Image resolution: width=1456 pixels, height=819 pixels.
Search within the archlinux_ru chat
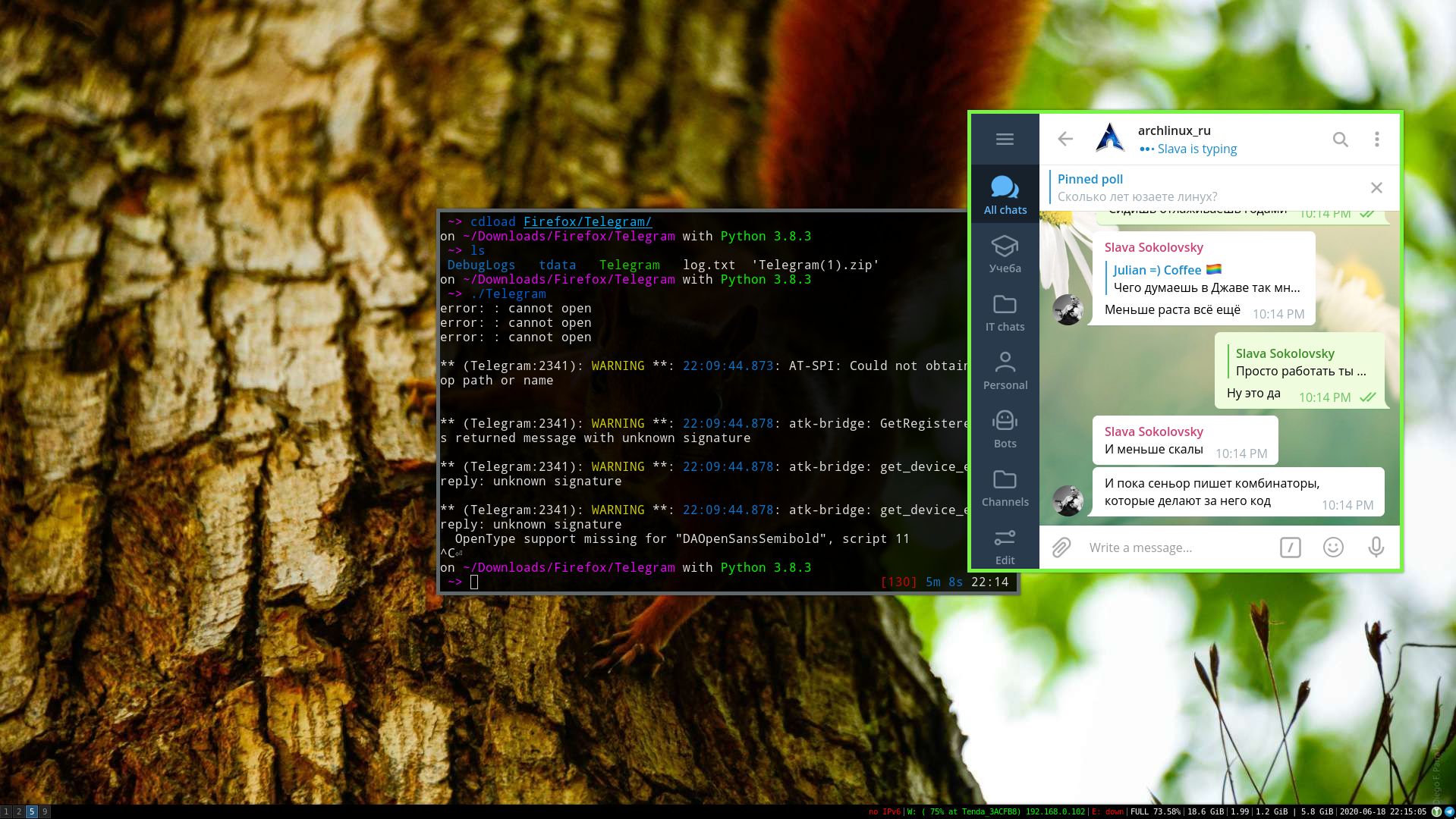(1341, 140)
